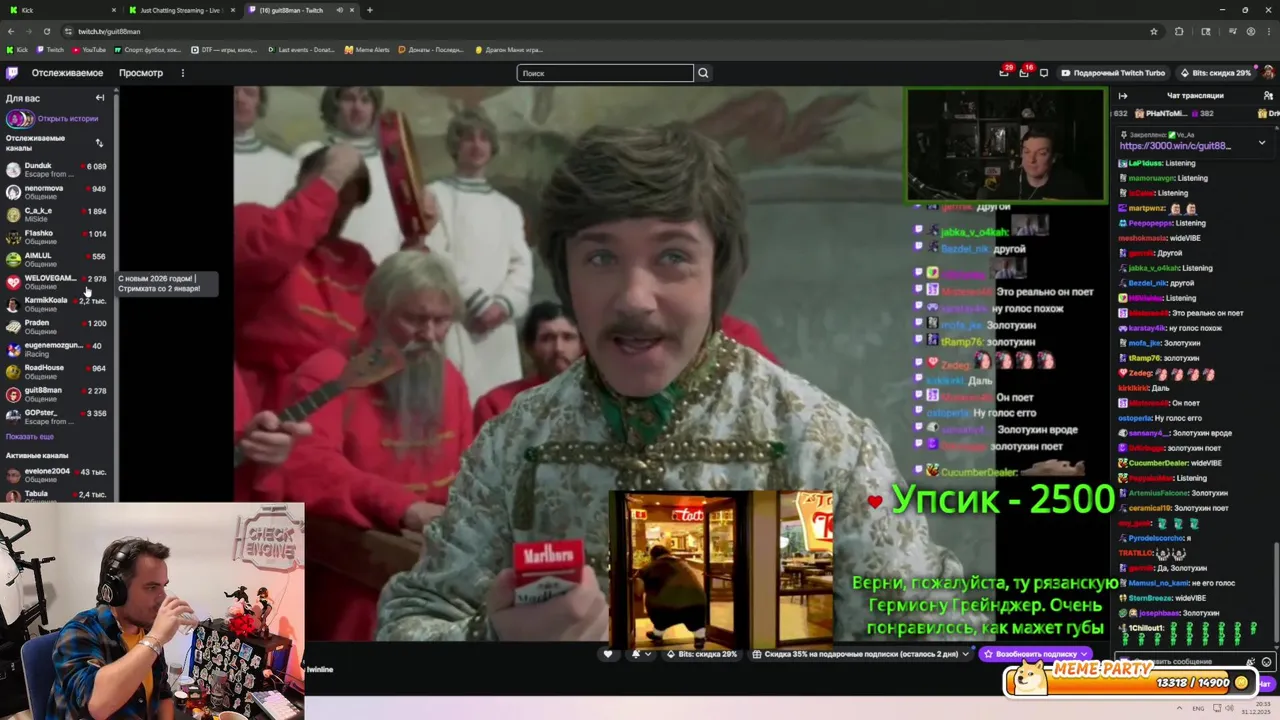Image resolution: width=1280 pixels, height=720 pixels.
Task: Click Подарочный Twitch Turbo button
Action: tap(1113, 73)
